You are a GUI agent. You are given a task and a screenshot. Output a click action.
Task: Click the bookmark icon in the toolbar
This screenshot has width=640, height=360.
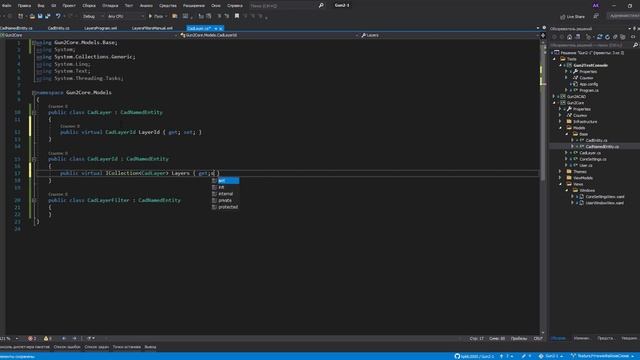pos(237,16)
